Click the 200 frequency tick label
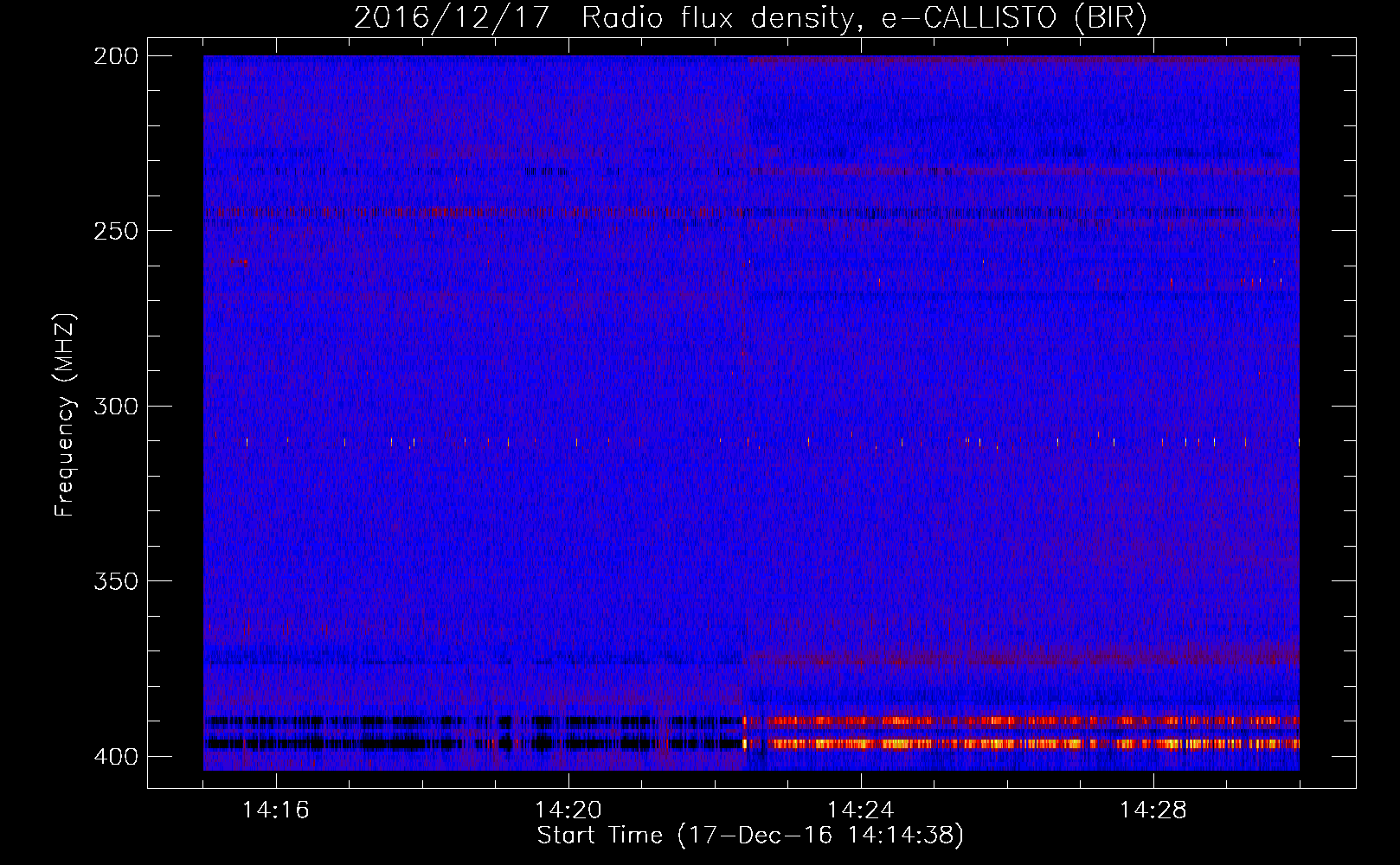 (x=116, y=56)
